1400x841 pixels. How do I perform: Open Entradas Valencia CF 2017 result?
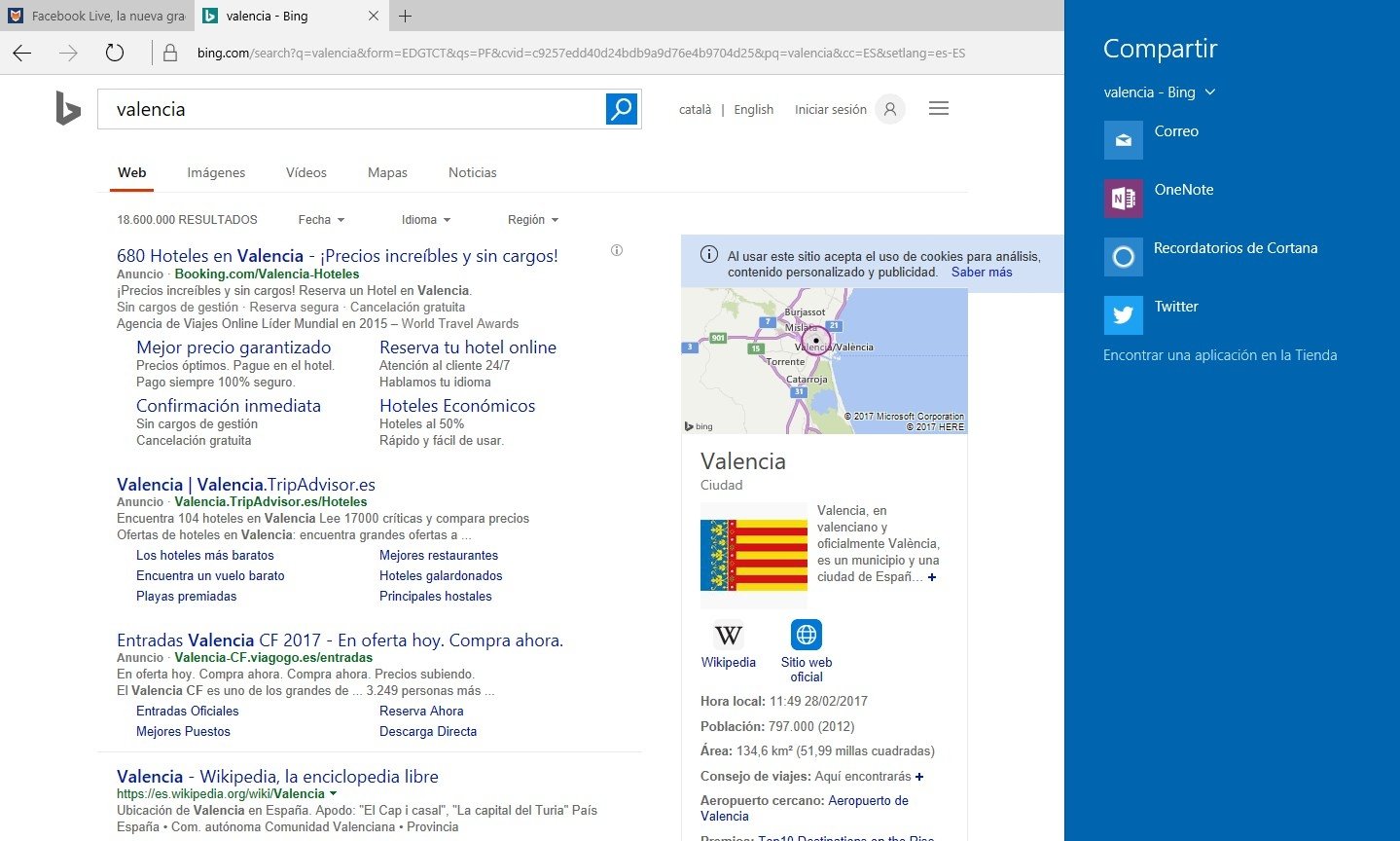pyautogui.click(x=341, y=640)
